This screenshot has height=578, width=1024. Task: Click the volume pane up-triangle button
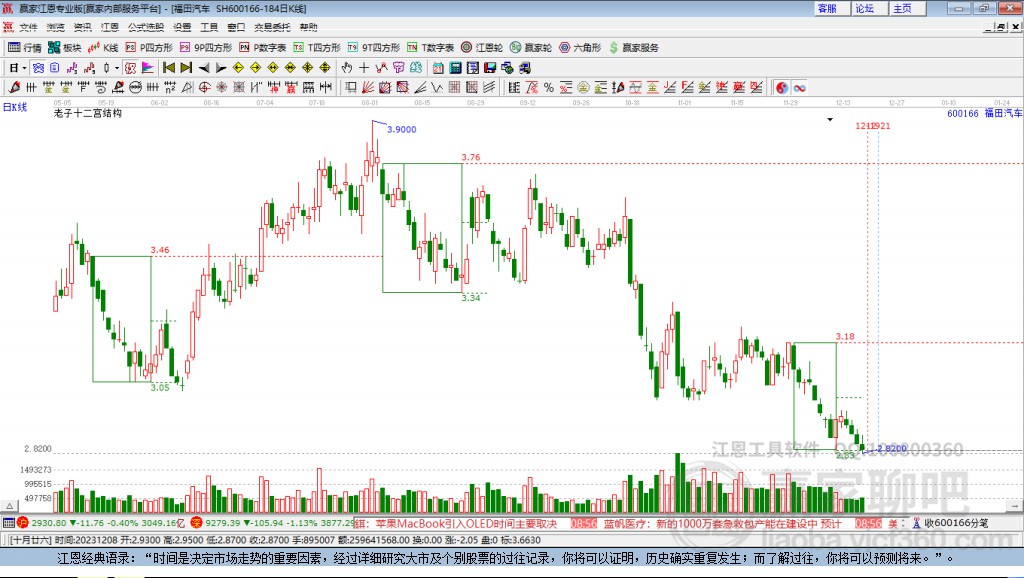9,506
